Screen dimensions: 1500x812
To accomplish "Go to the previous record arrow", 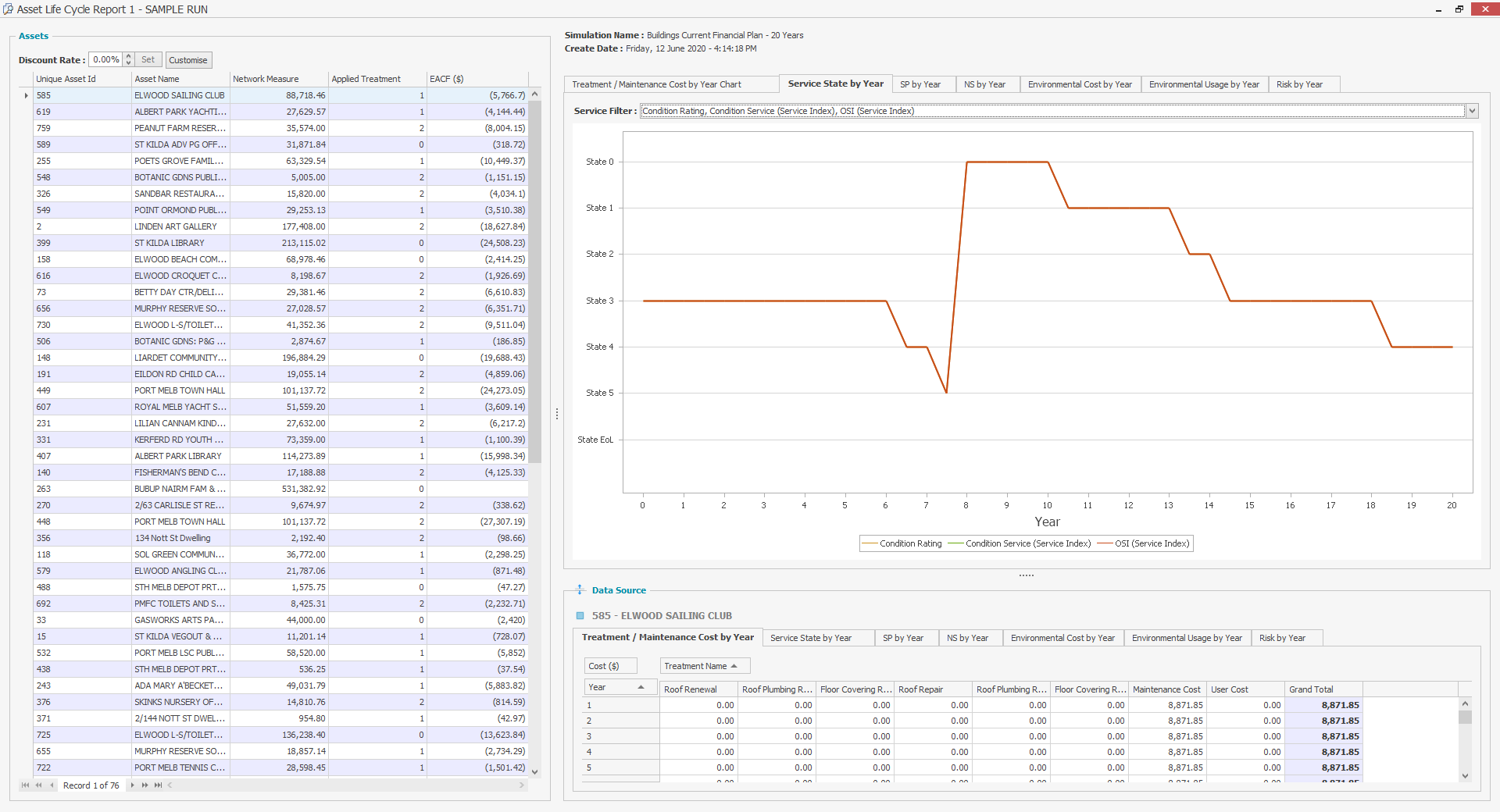I will click(52, 785).
